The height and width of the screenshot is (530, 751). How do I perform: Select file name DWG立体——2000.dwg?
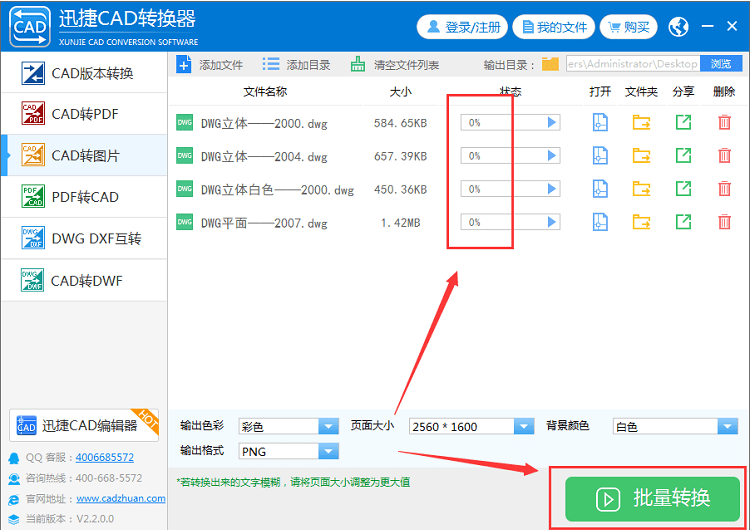coord(264,124)
